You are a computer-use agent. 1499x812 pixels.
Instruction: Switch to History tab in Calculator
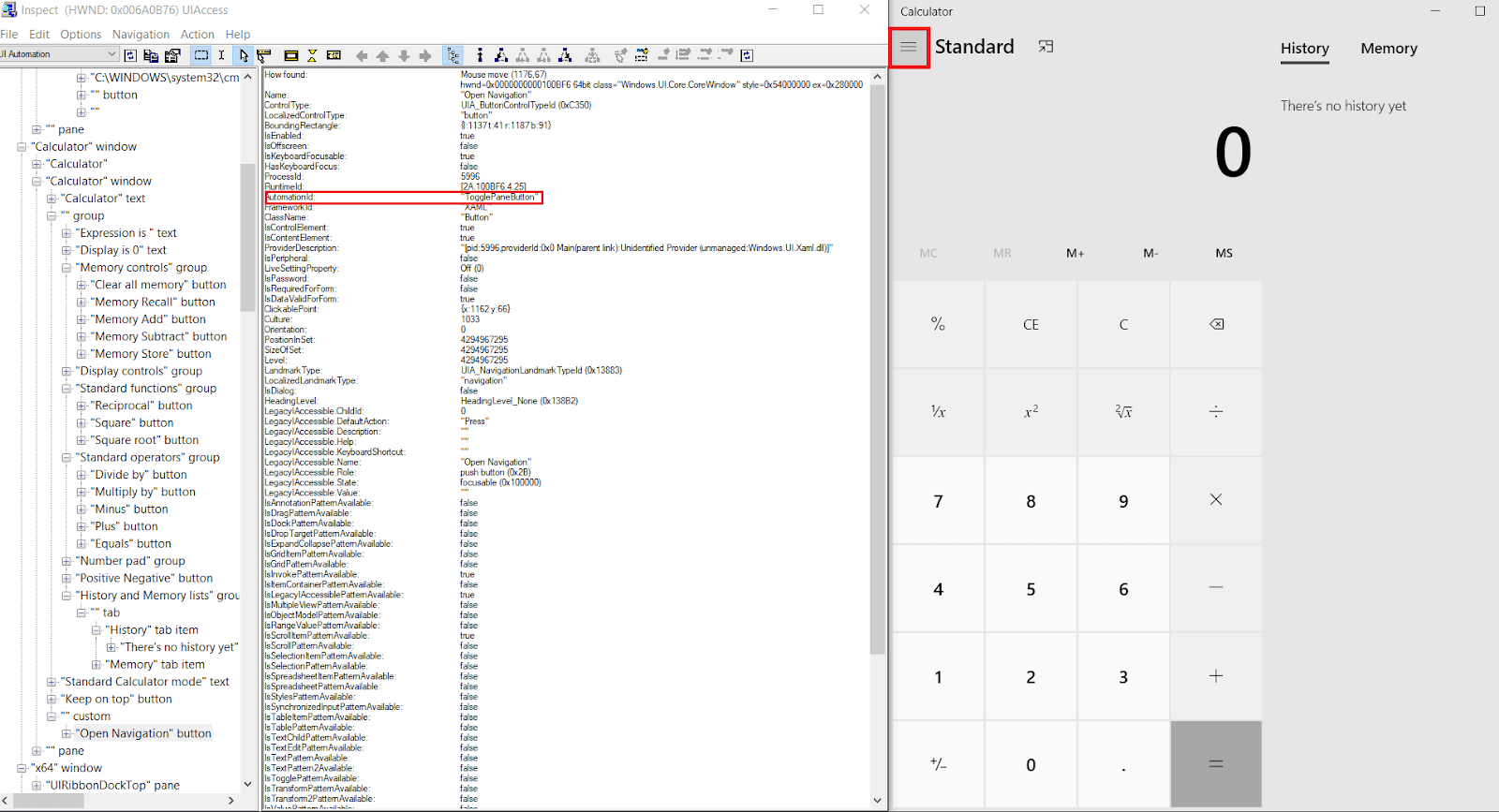tap(1304, 49)
